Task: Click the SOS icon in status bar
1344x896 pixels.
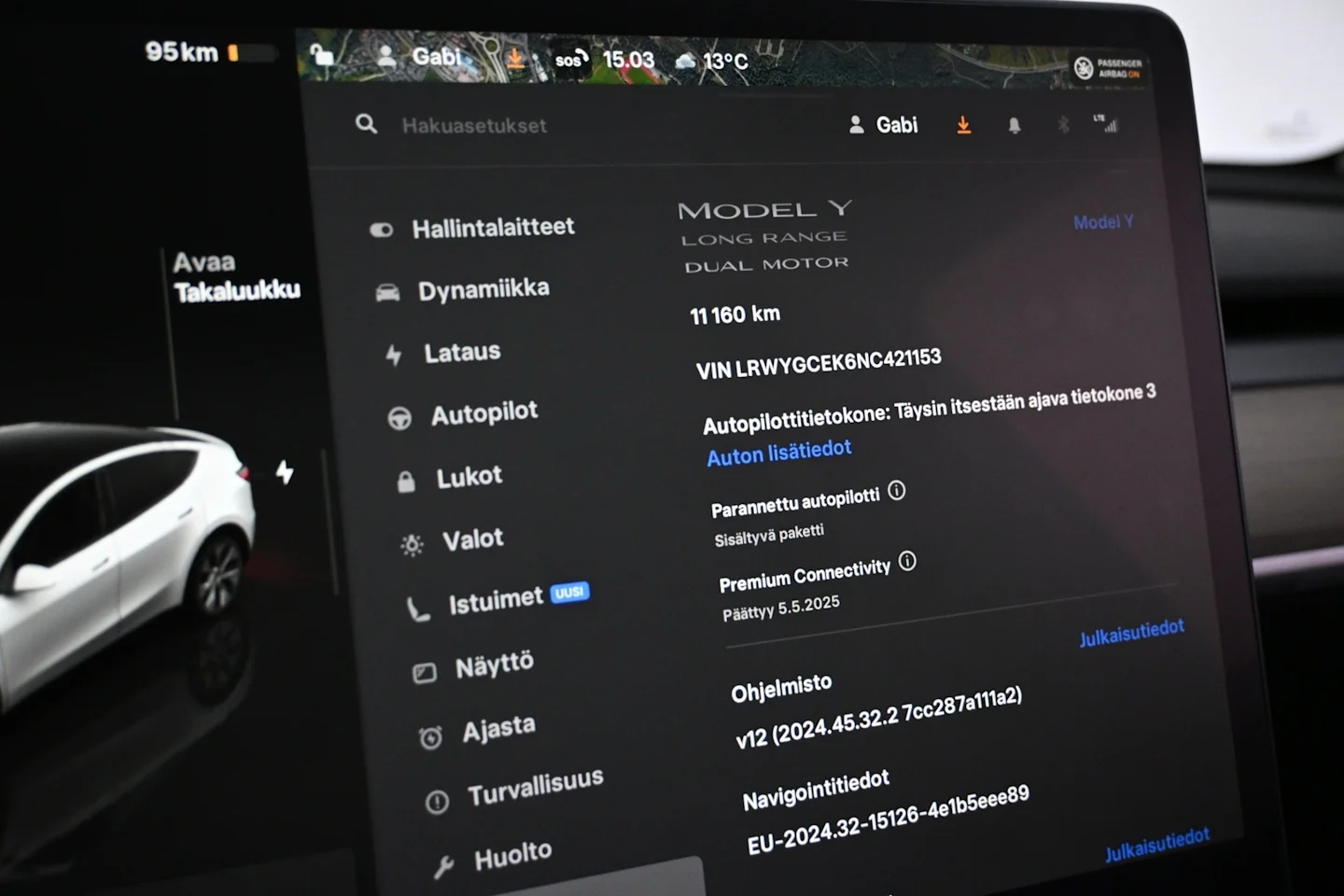Action: click(570, 61)
